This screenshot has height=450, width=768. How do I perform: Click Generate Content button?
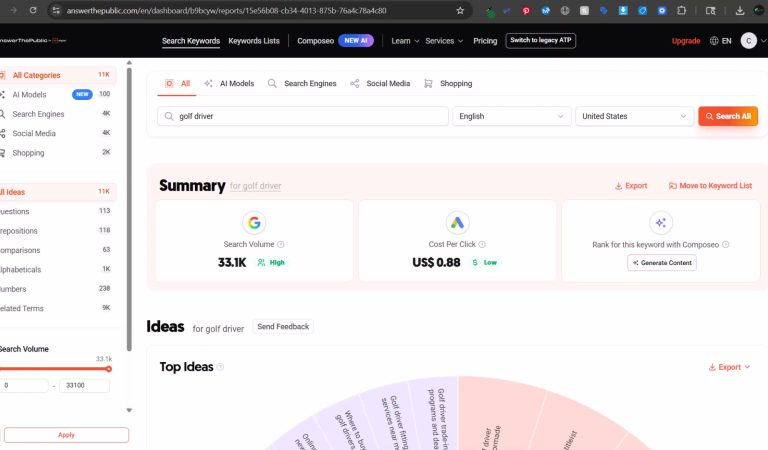pyautogui.click(x=662, y=263)
